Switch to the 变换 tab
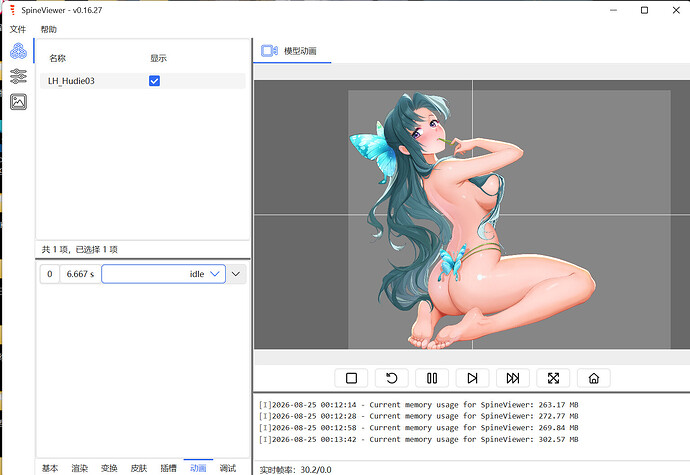 coord(109,468)
